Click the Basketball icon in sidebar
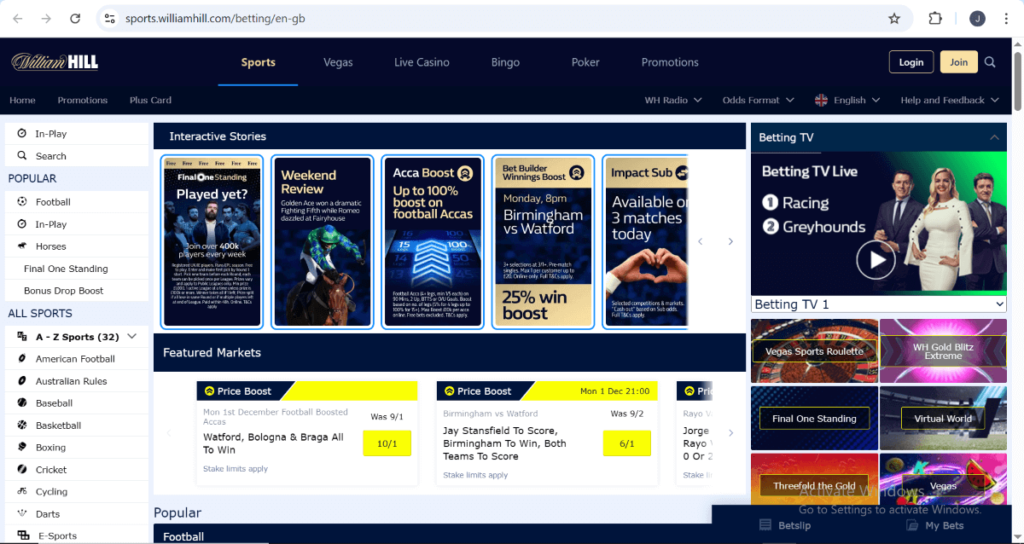The height and width of the screenshot is (544, 1024). 22,425
